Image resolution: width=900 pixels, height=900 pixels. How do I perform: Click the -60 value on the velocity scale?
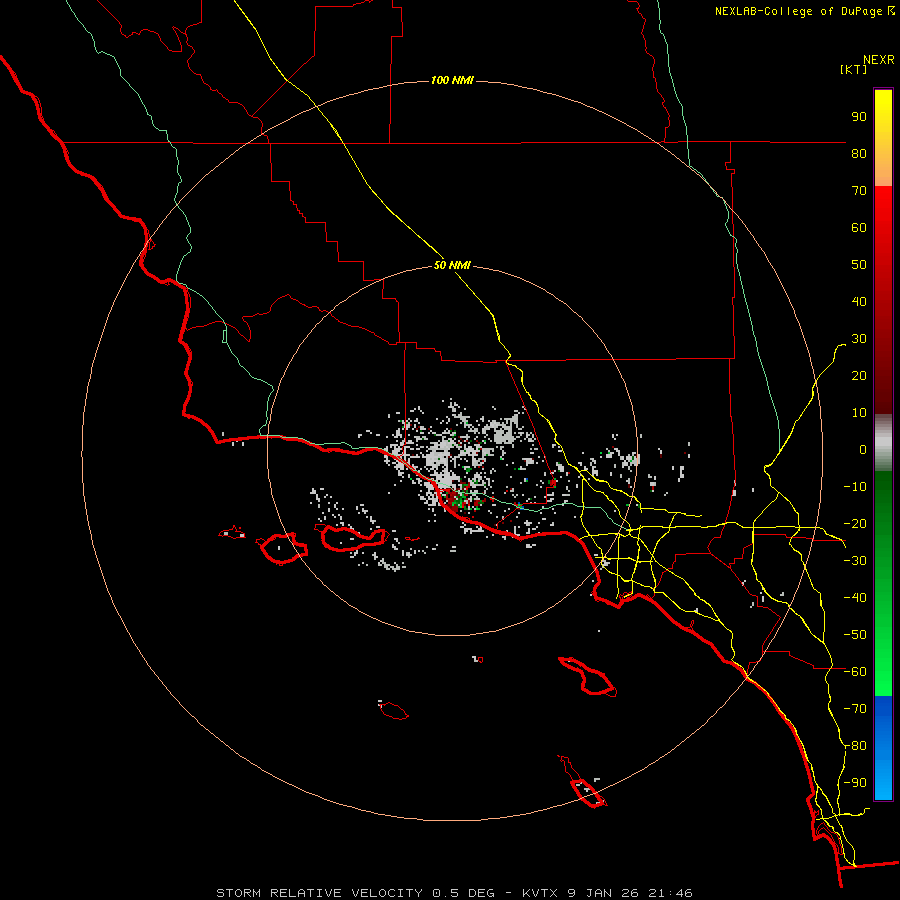[855, 672]
